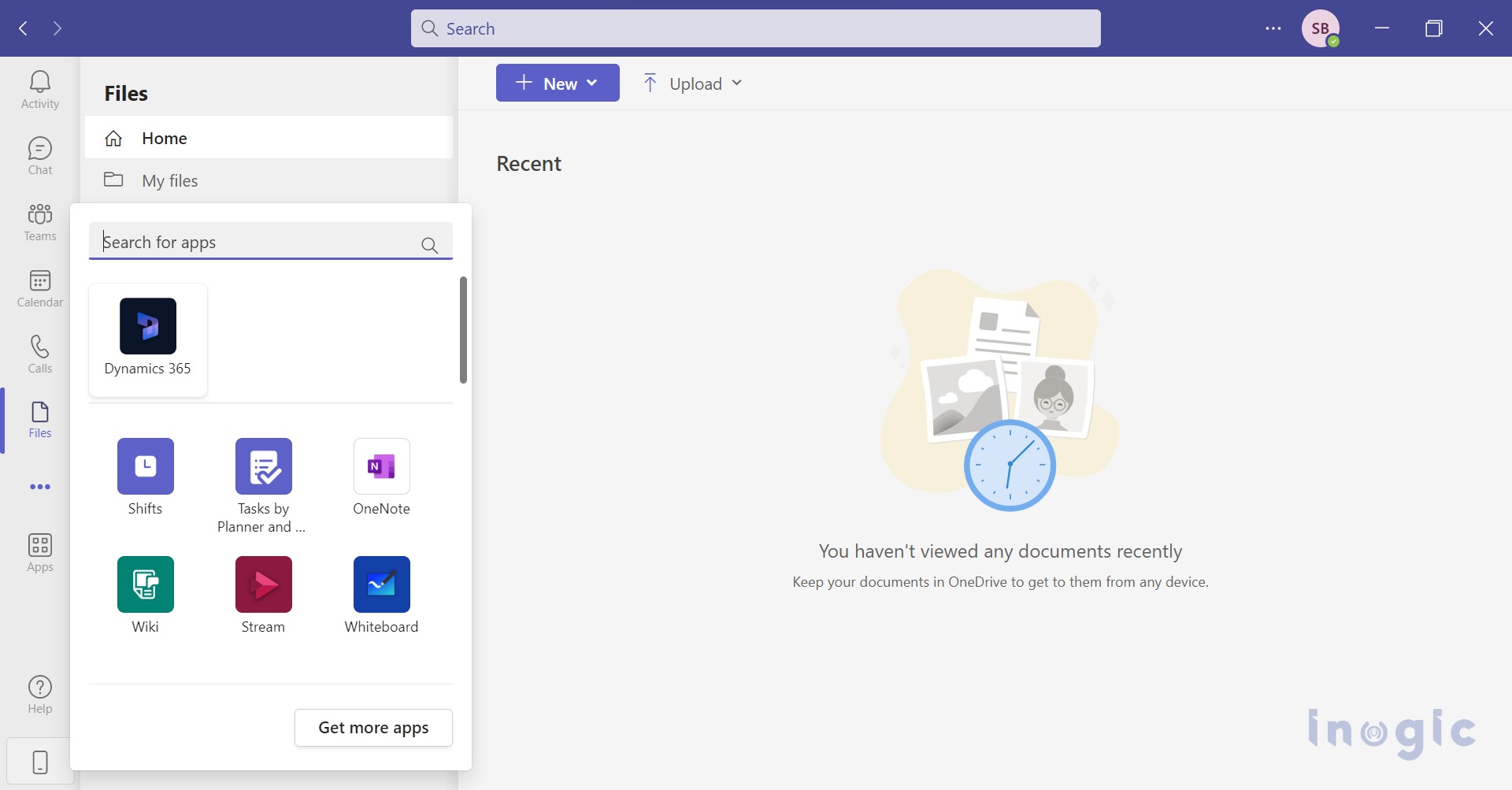Open the Wiki app
The width and height of the screenshot is (1512, 790).
(146, 595)
